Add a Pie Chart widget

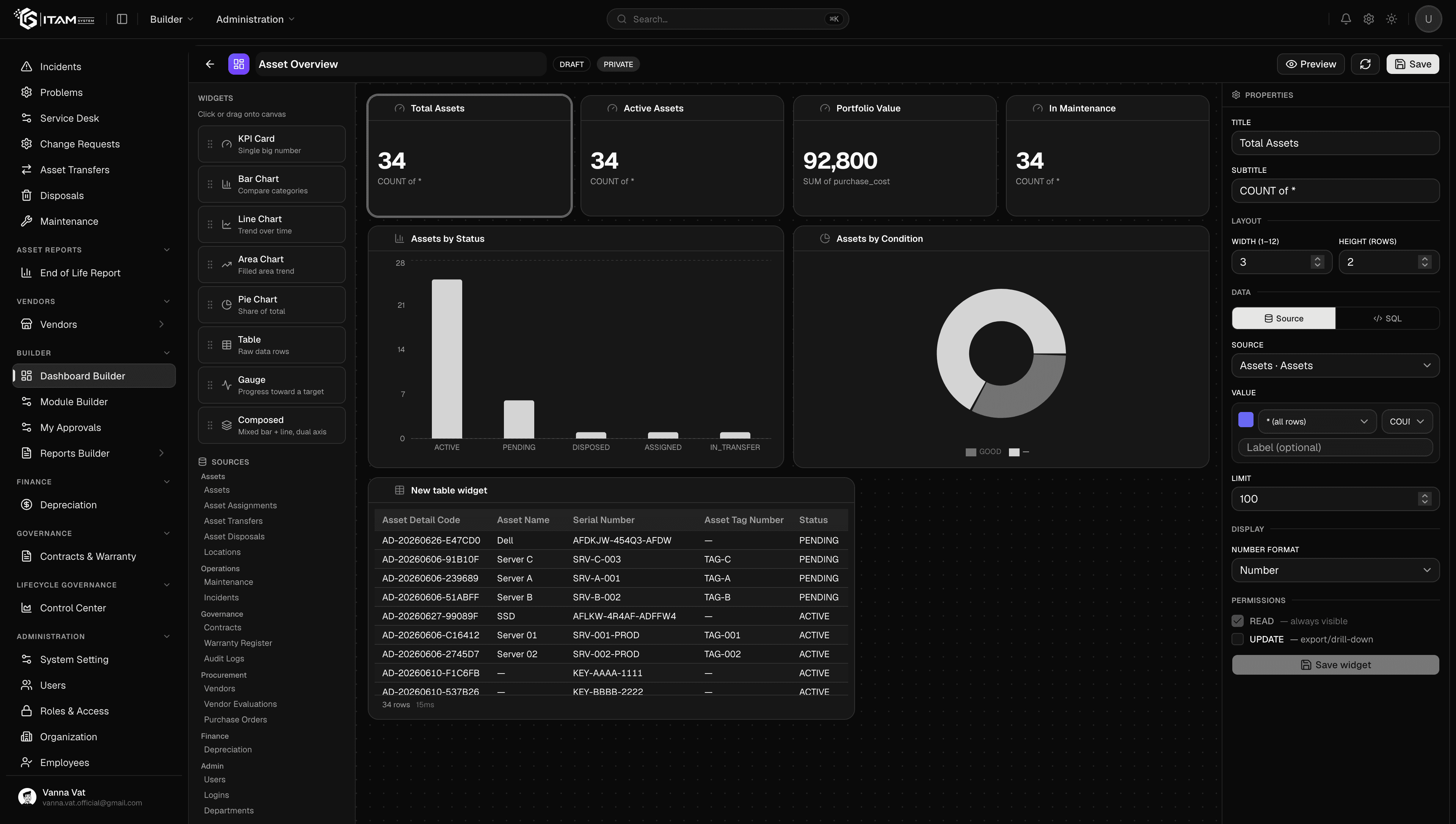click(x=272, y=305)
